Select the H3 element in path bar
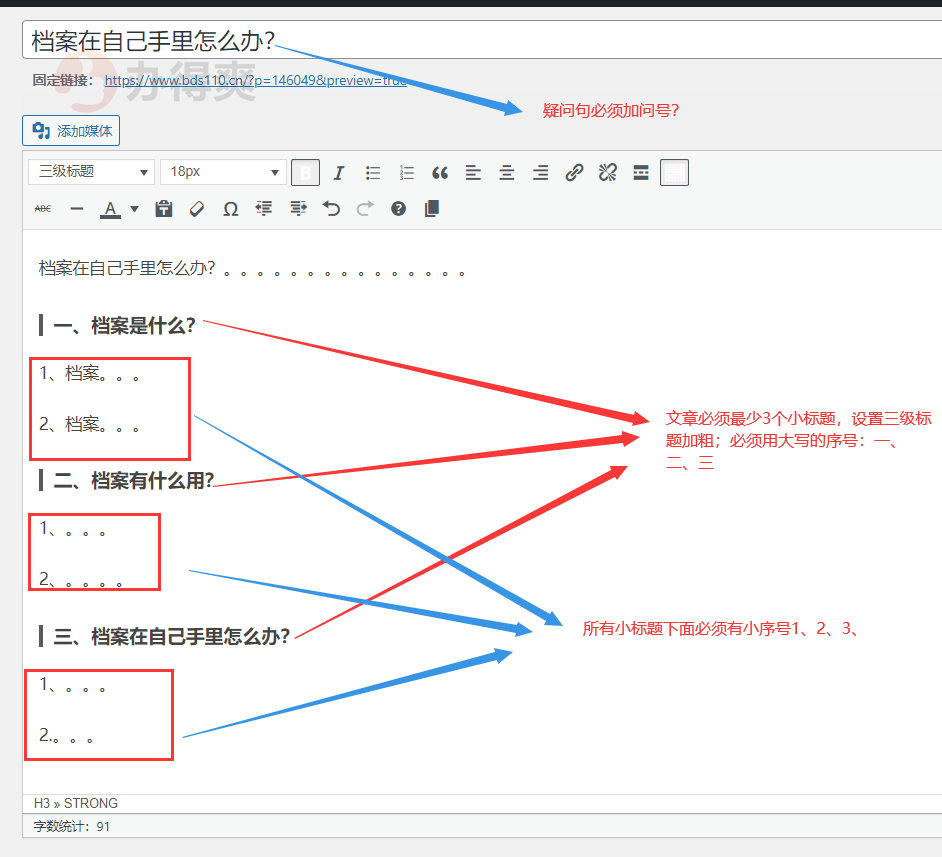The image size is (942, 857). point(41,804)
